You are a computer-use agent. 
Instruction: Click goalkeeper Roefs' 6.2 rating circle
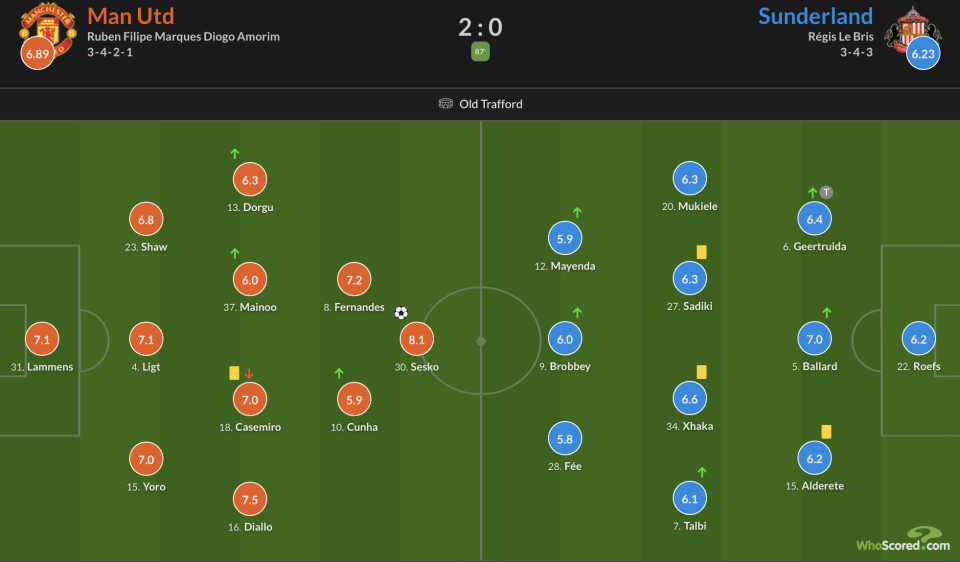point(919,340)
